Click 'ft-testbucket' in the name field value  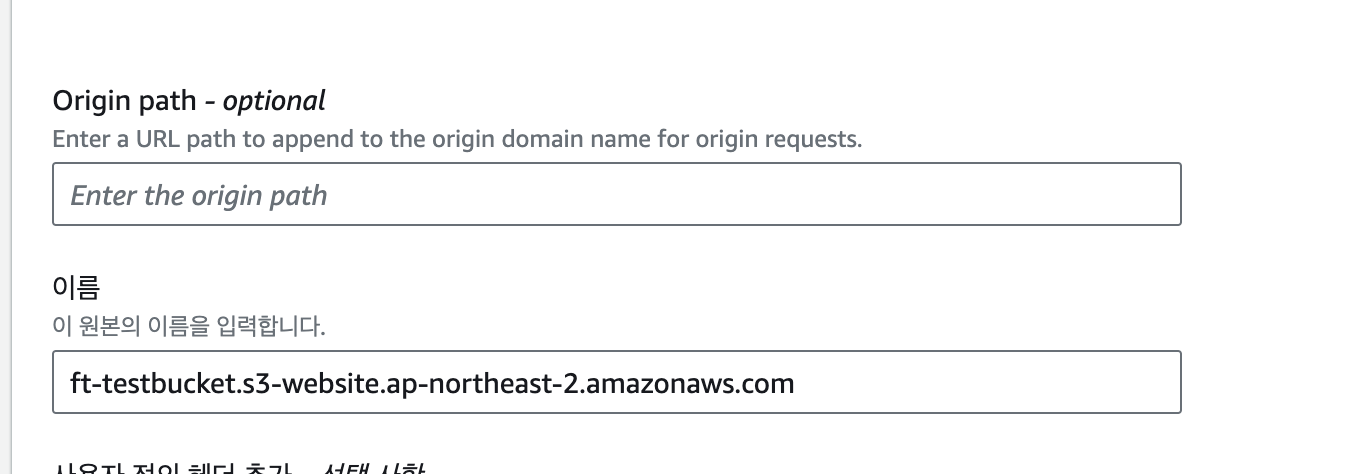point(139,382)
